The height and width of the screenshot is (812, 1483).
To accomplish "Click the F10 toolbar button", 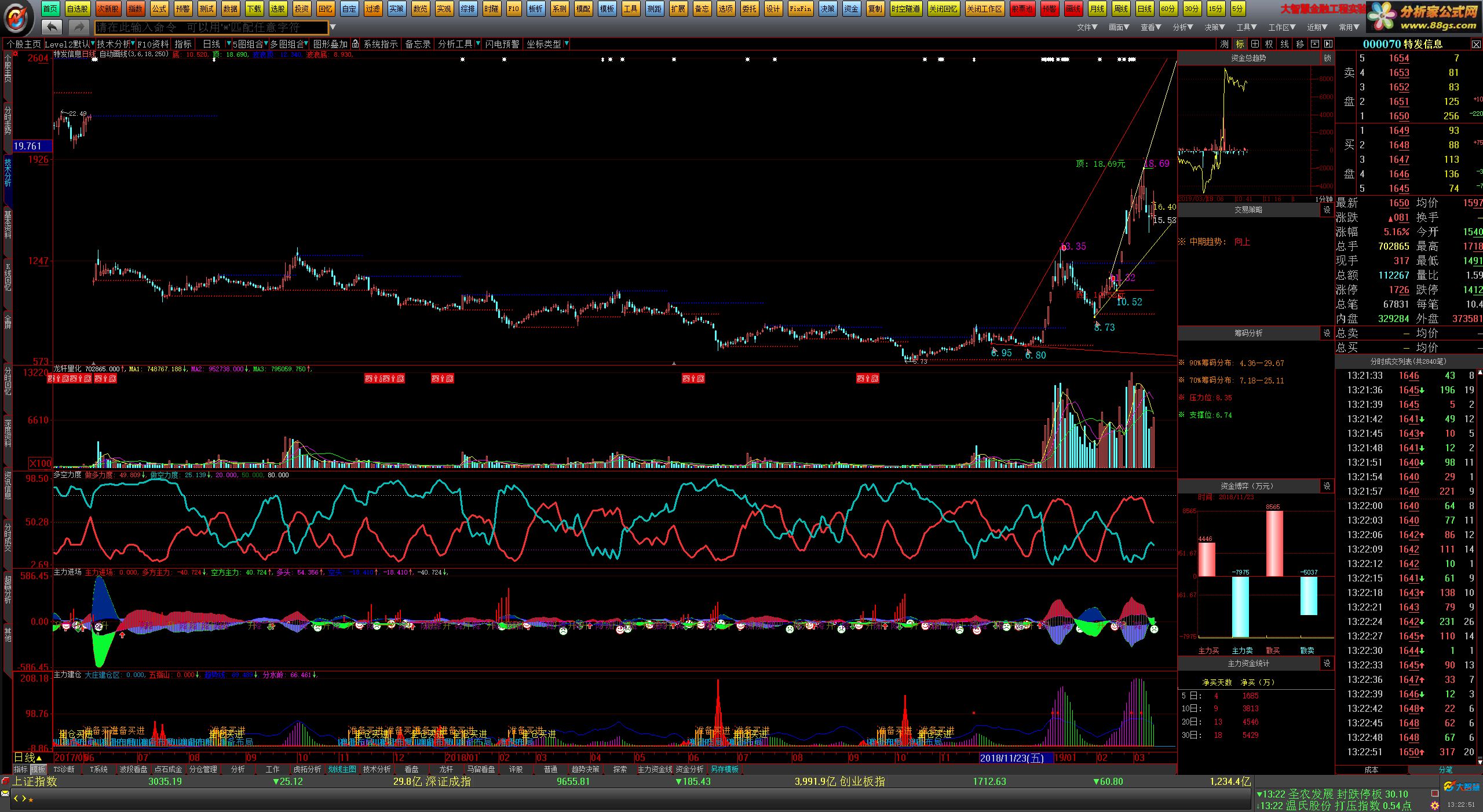I will (x=513, y=9).
